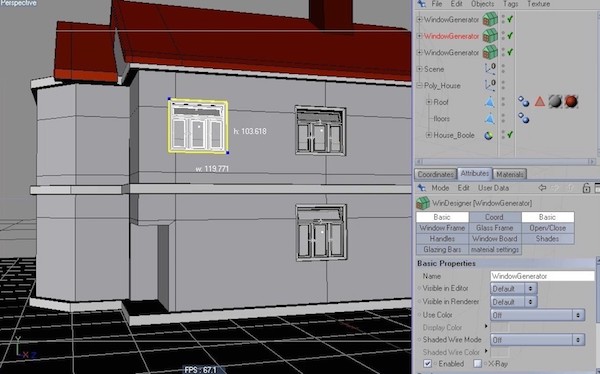Select the Glass Frame parameter tab

(x=495, y=228)
